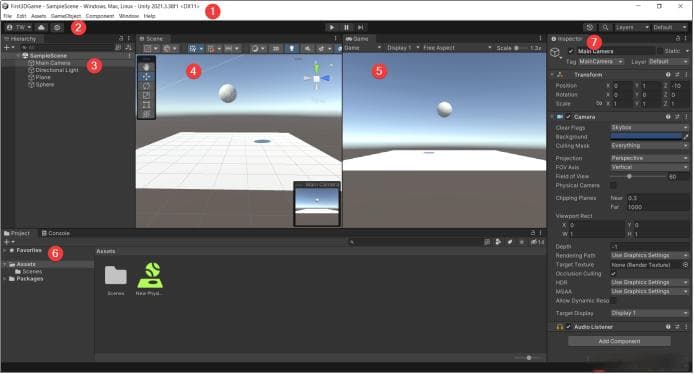Toggle Camera component enabled checkbox
This screenshot has width=694, height=374.
pyautogui.click(x=568, y=117)
